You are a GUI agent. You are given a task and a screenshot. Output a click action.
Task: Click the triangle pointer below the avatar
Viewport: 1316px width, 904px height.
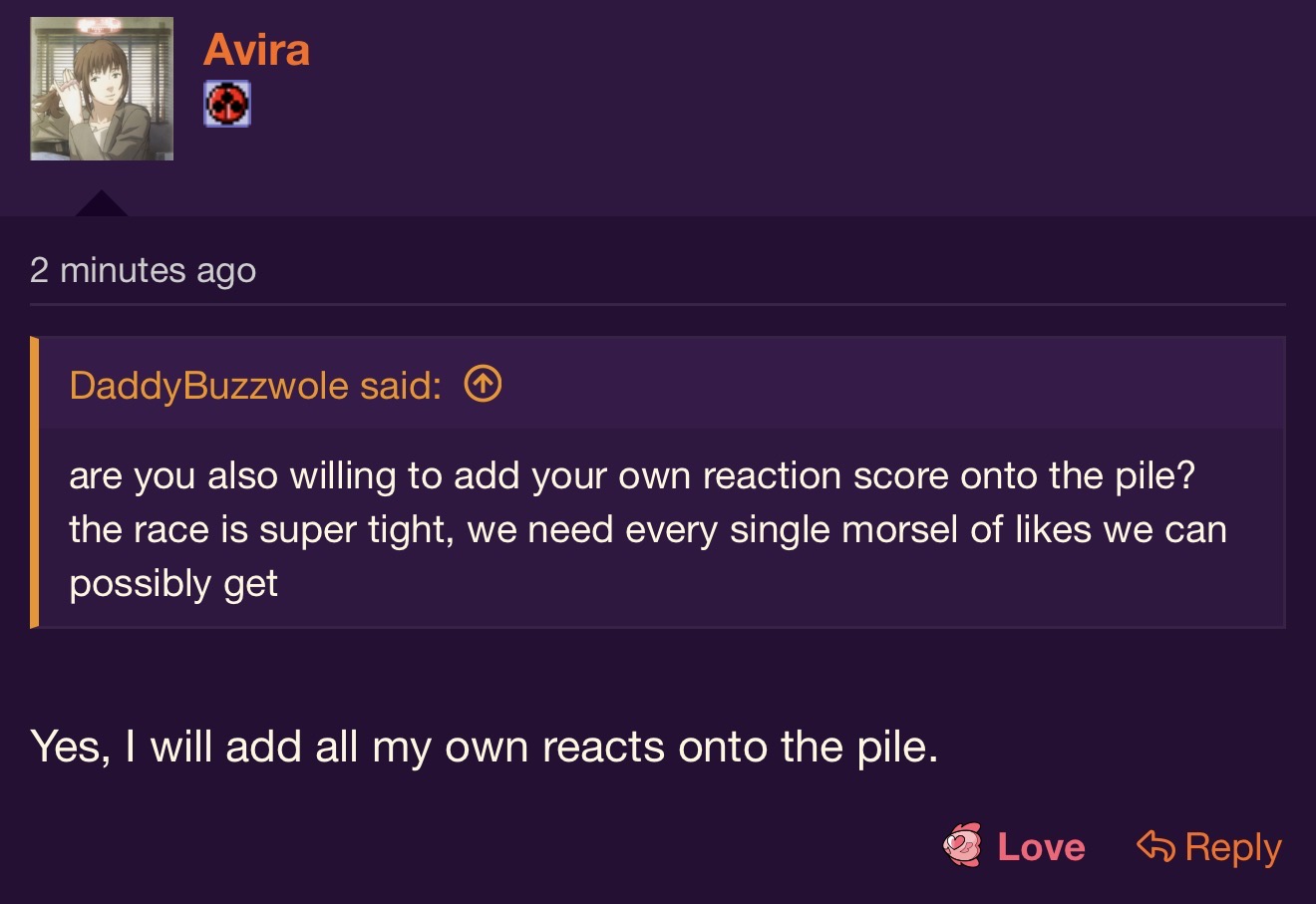[101, 204]
